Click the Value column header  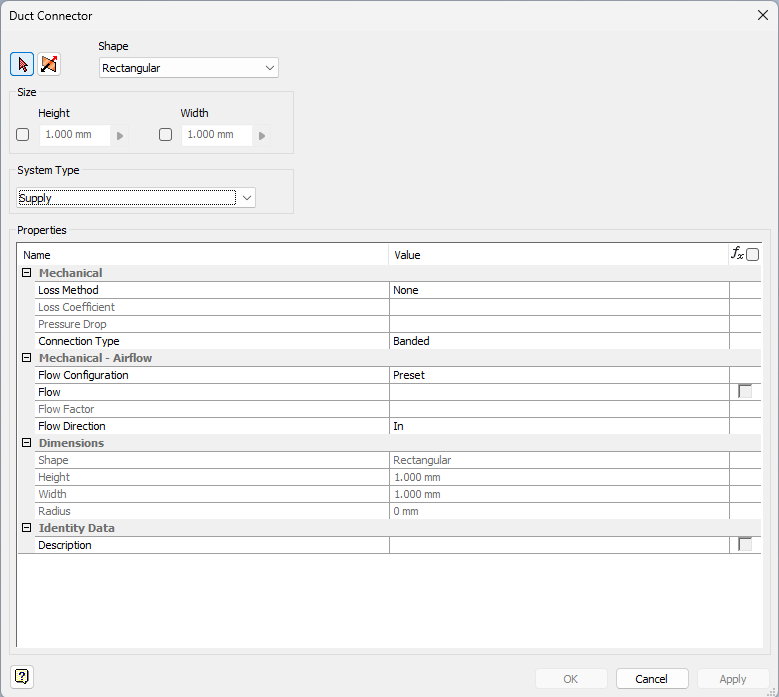558,255
